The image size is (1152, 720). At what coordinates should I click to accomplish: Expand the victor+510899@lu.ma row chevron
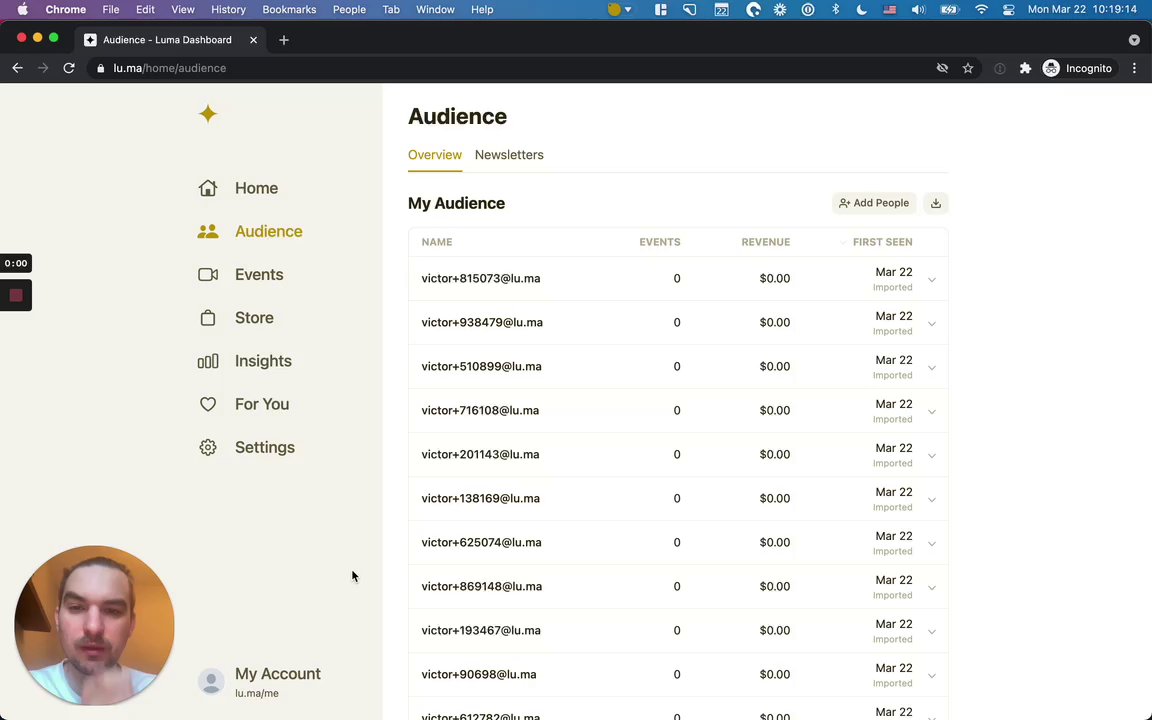coord(931,368)
